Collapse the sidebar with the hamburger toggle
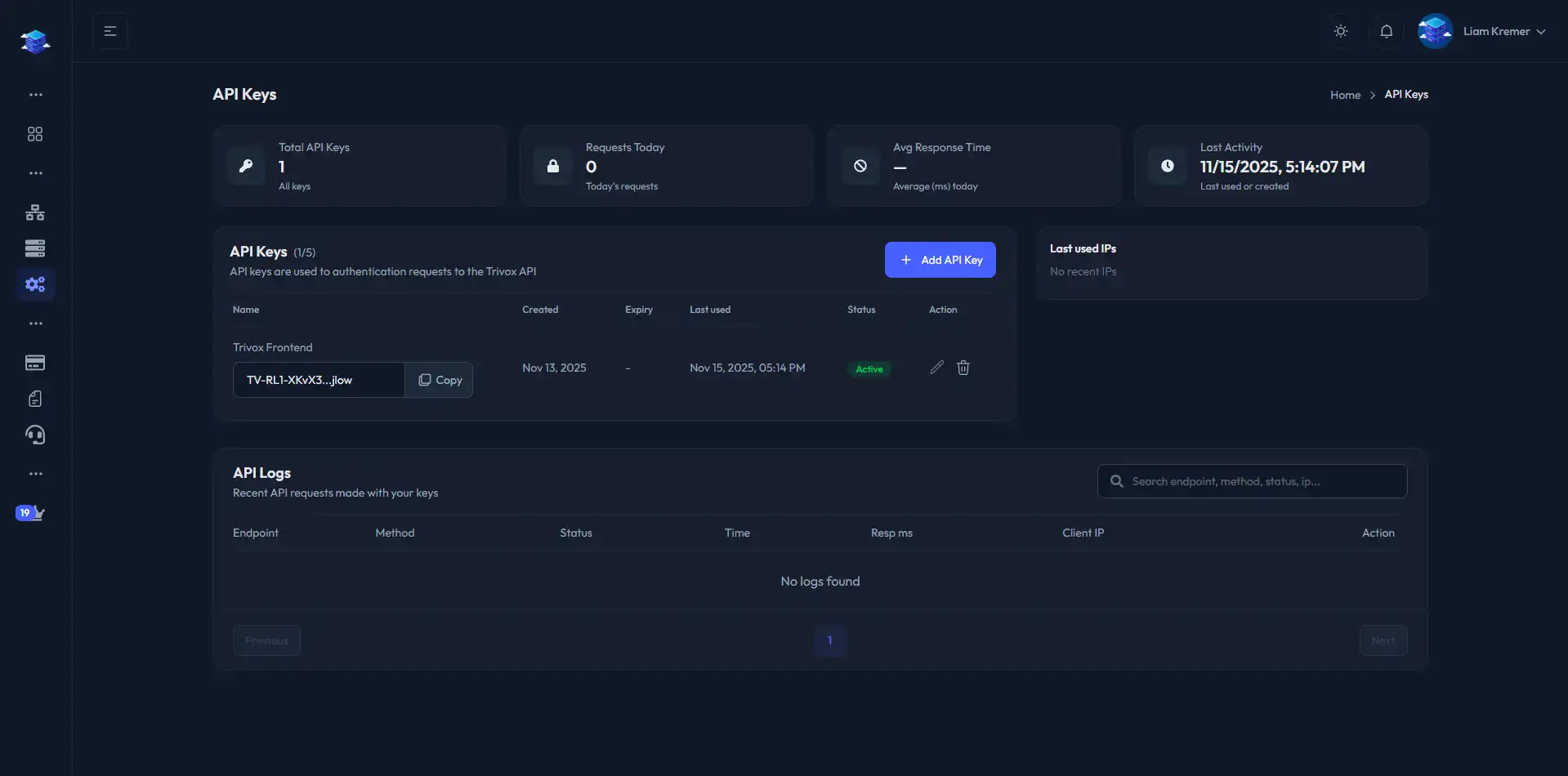This screenshot has width=1568, height=776. (x=110, y=31)
